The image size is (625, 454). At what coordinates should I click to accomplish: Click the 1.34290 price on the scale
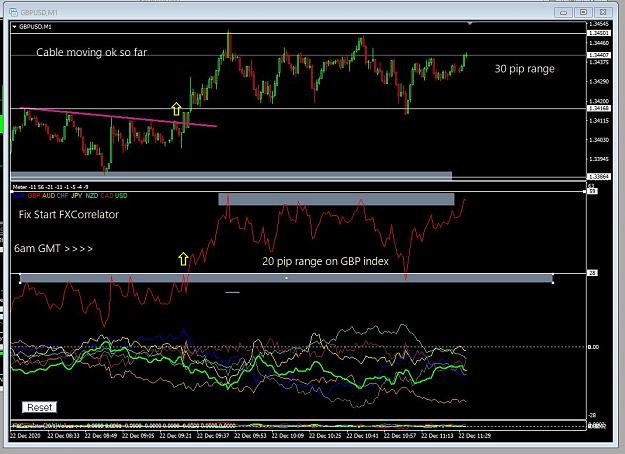click(x=599, y=81)
